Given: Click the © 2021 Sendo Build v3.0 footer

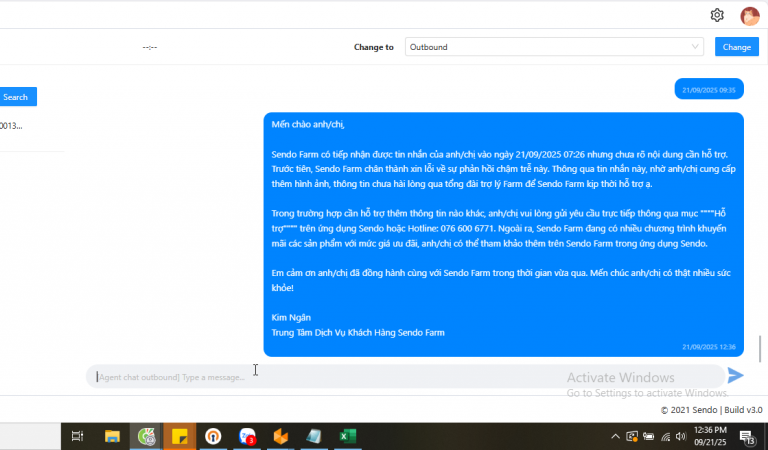Looking at the screenshot, I should coord(711,410).
